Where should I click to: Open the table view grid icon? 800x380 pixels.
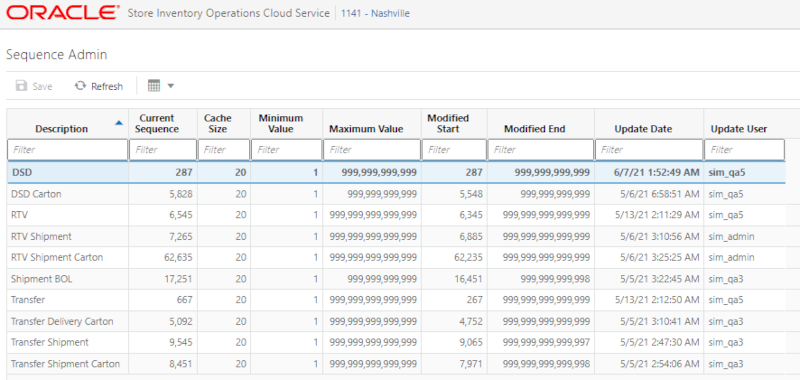point(154,86)
